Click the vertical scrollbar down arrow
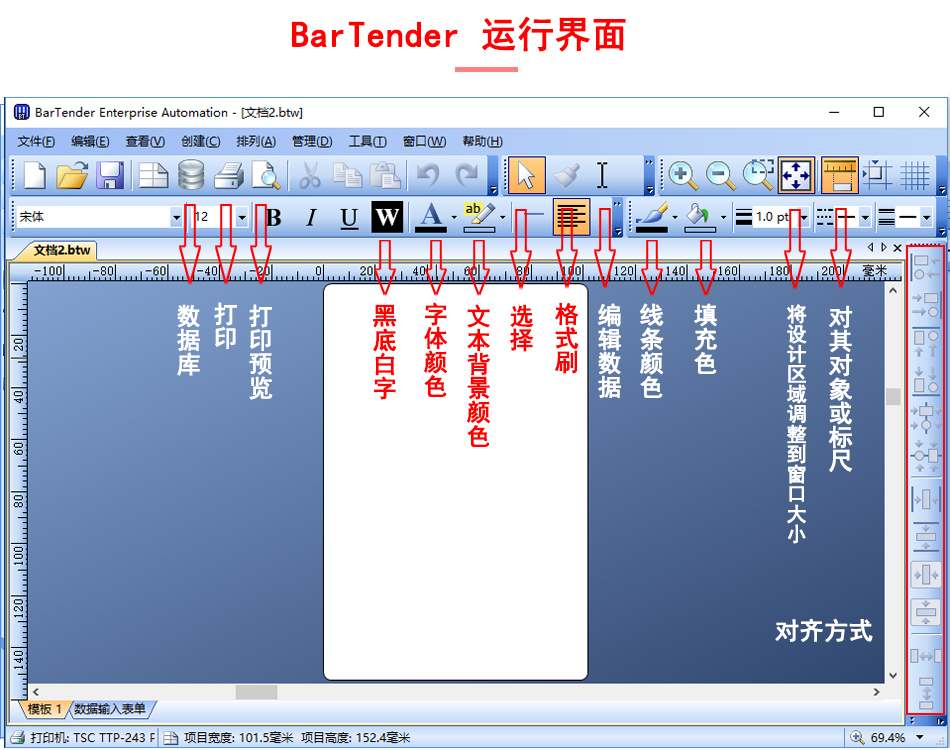950x750 pixels. click(893, 675)
